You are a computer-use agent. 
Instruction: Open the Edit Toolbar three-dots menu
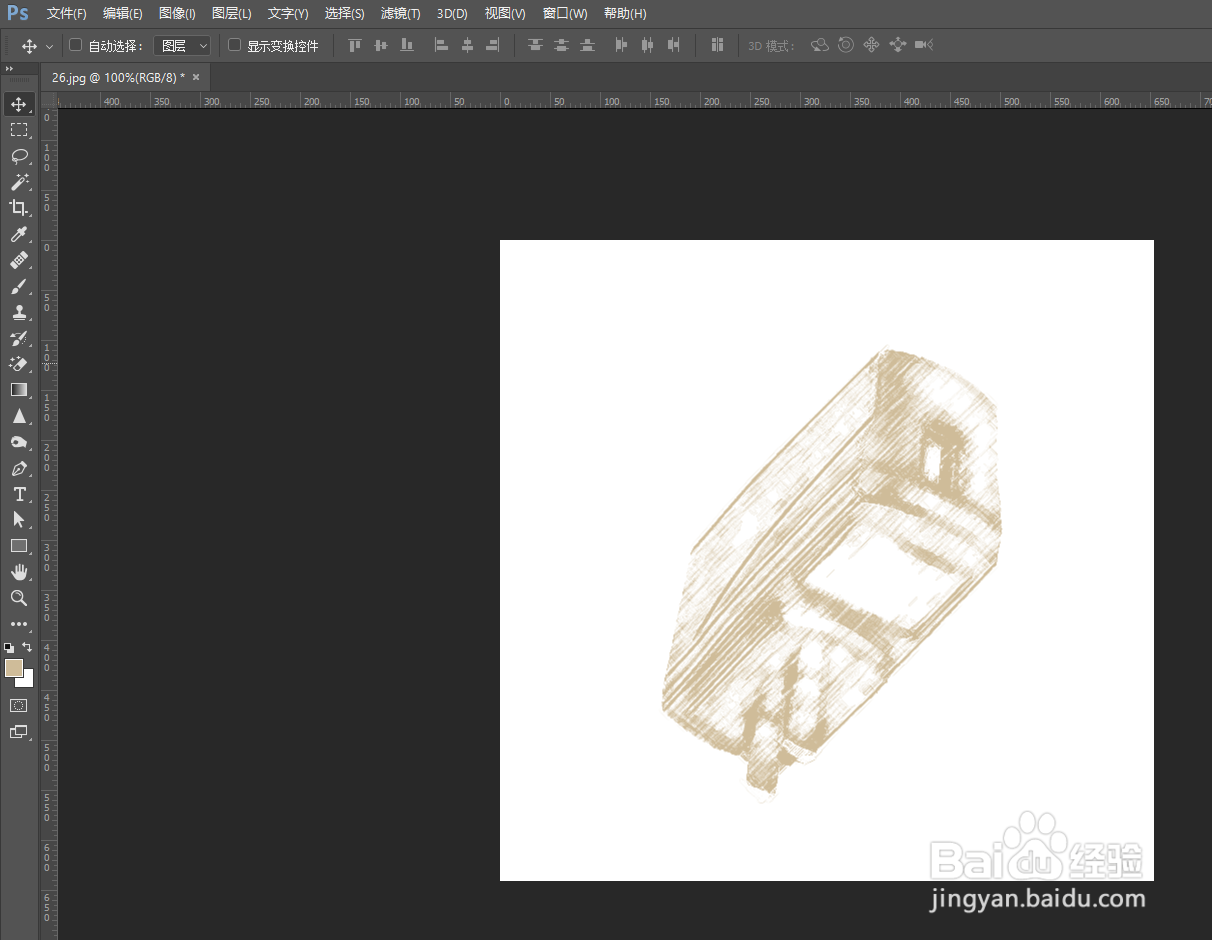click(x=19, y=624)
